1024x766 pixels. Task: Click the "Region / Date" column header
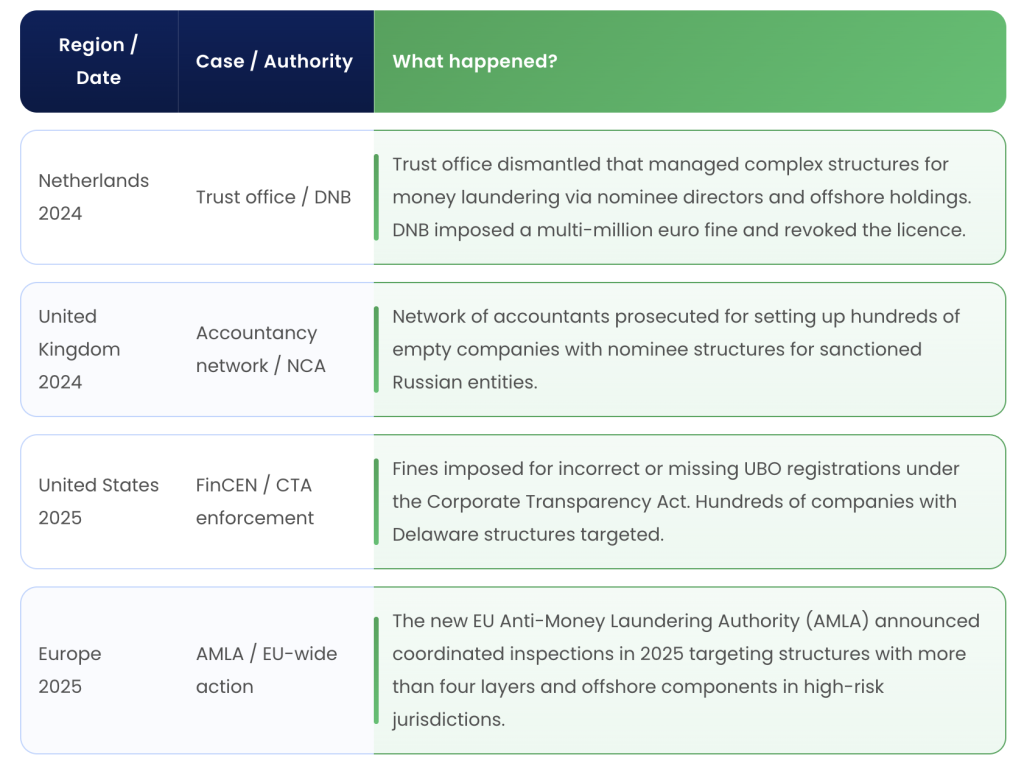98,61
